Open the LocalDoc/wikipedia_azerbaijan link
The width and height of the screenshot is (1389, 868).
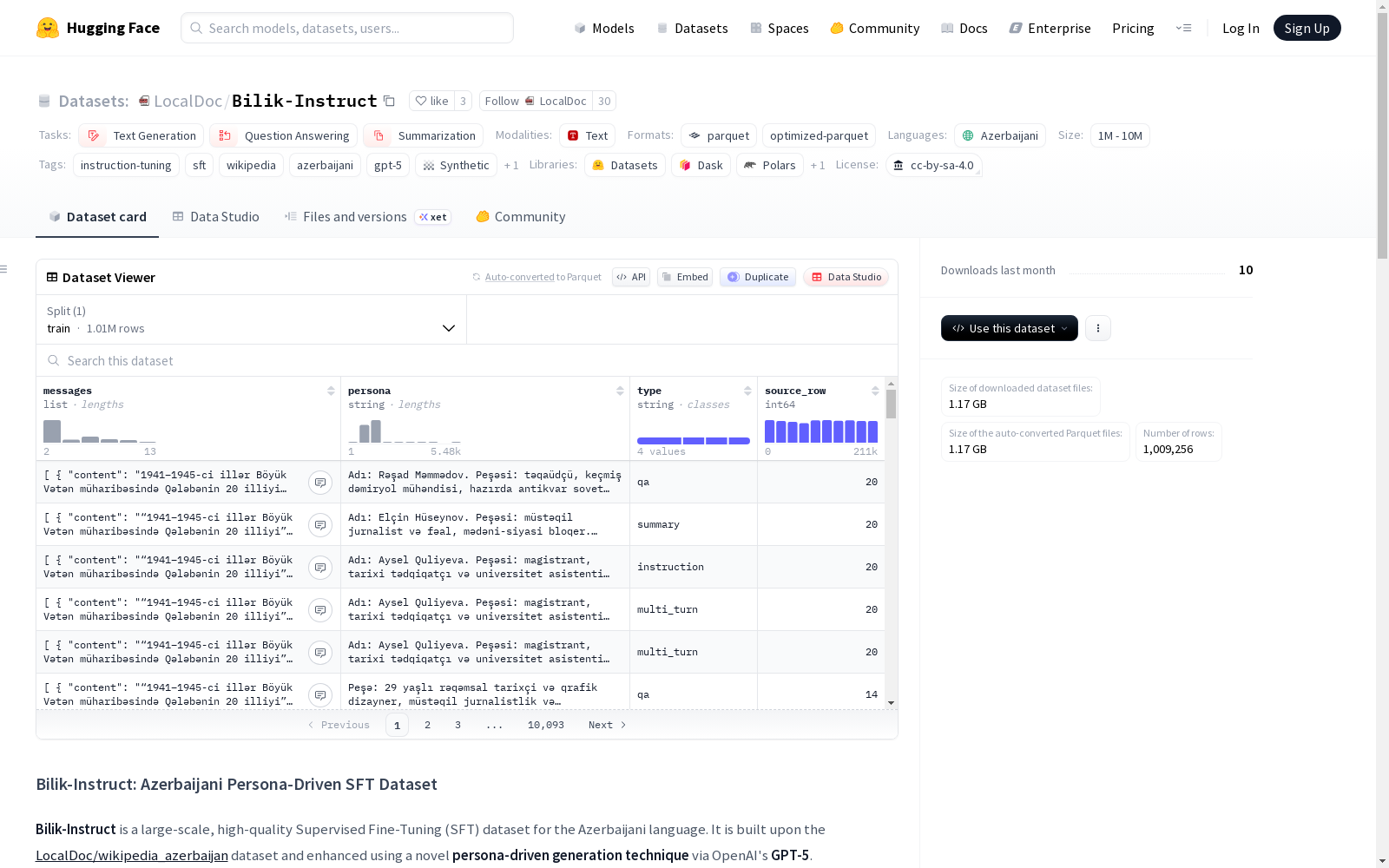click(132, 855)
